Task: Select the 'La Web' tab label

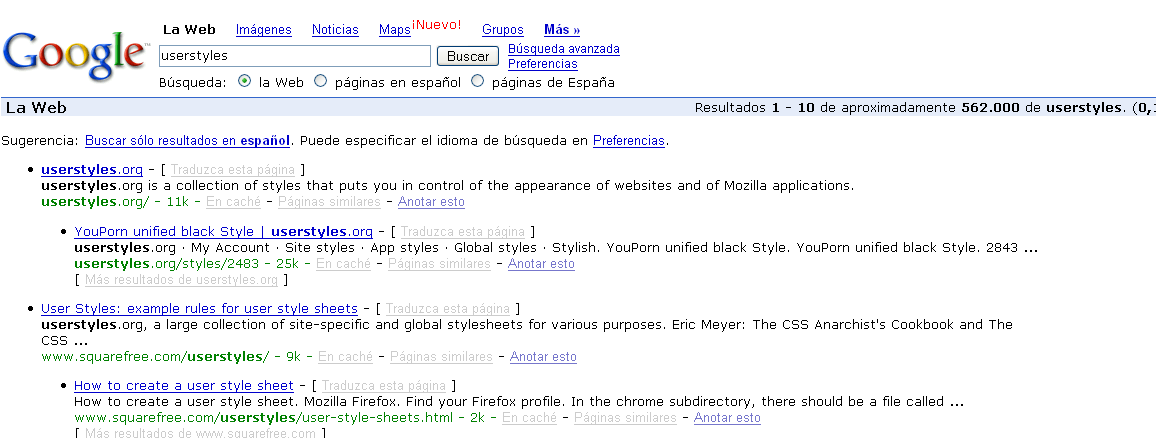Action: point(189,29)
